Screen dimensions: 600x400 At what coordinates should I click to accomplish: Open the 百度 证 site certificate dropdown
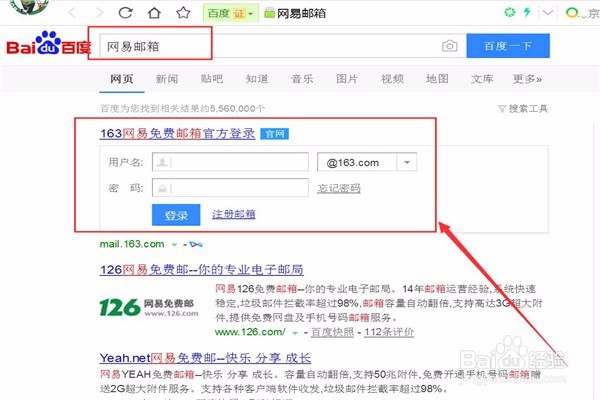[x=231, y=13]
